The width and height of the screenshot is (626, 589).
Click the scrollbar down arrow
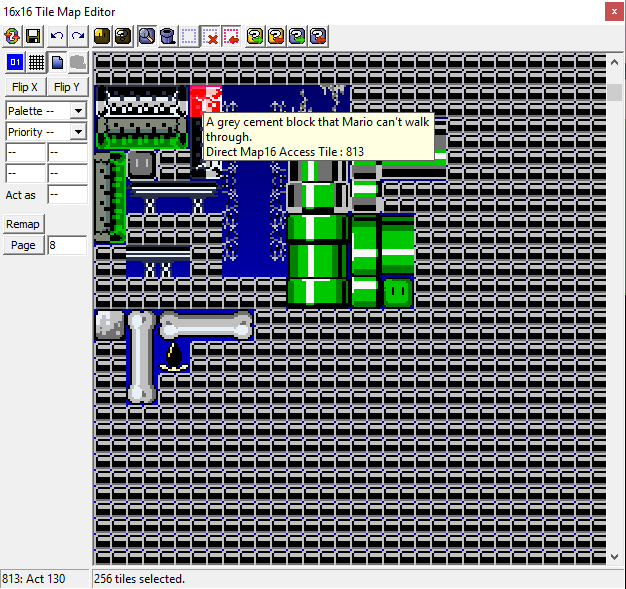[614, 557]
